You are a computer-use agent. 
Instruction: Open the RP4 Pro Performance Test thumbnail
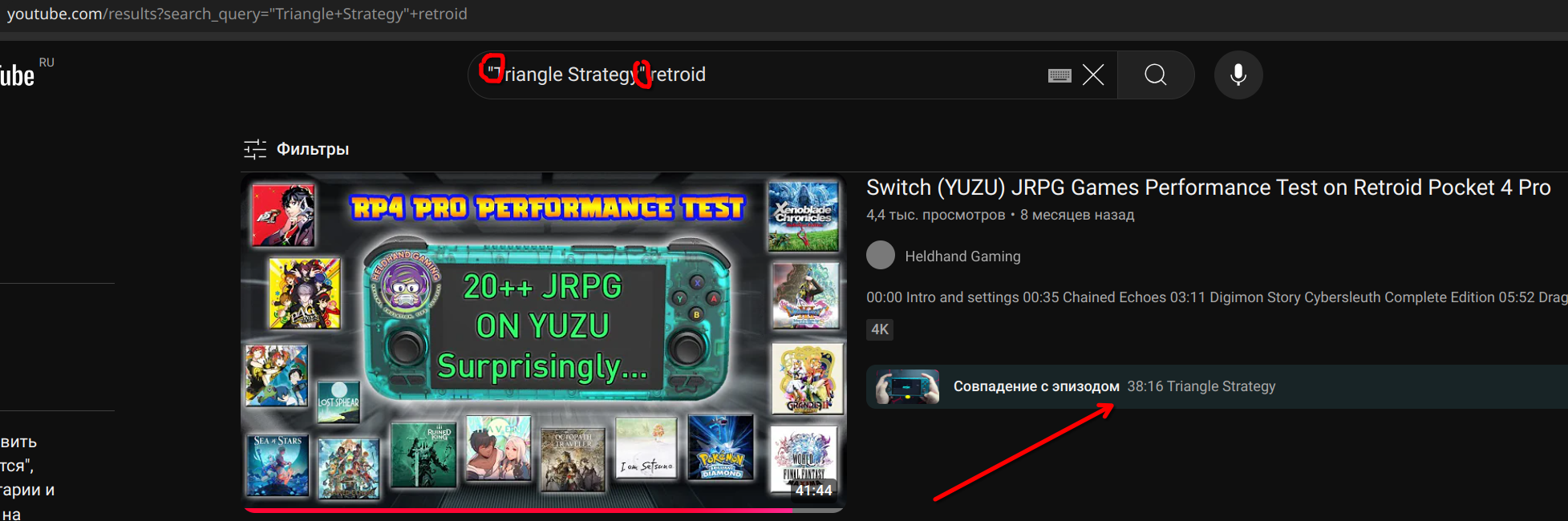543,342
